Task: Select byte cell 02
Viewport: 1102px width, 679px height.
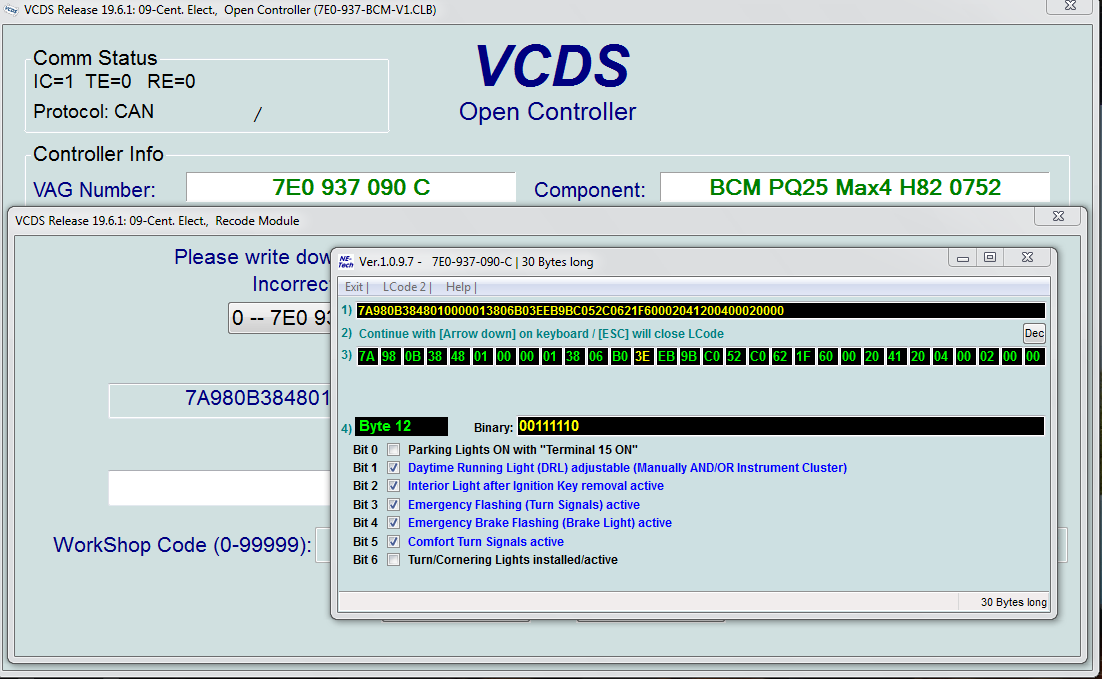Action: [x=987, y=356]
